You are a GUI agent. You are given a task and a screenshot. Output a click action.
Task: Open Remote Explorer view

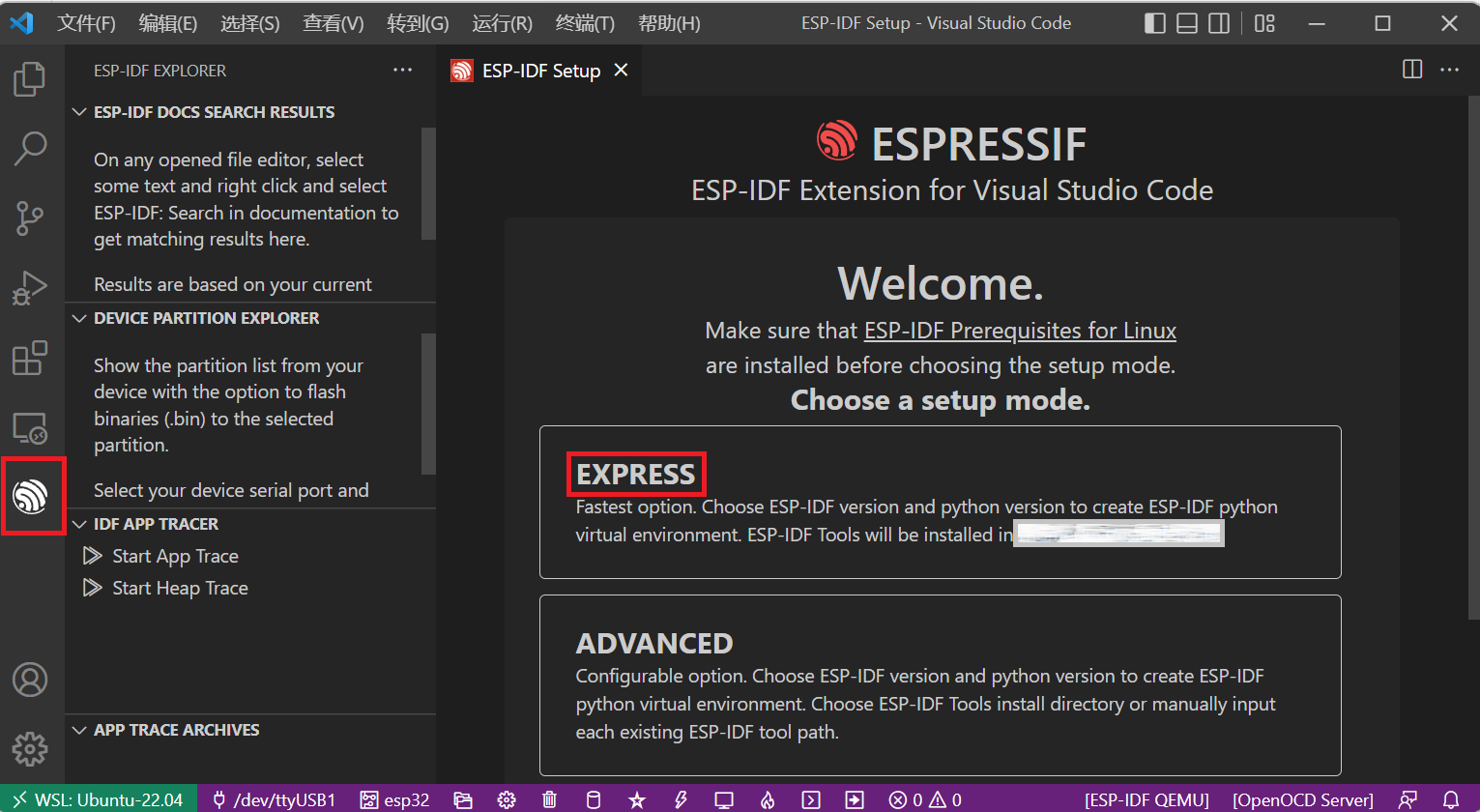[x=30, y=427]
